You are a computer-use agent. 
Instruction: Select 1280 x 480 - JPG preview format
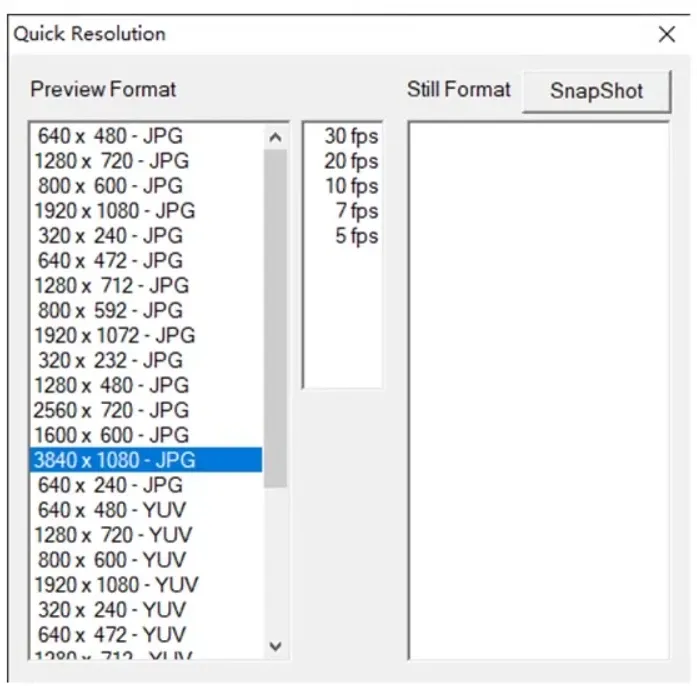coord(146,385)
